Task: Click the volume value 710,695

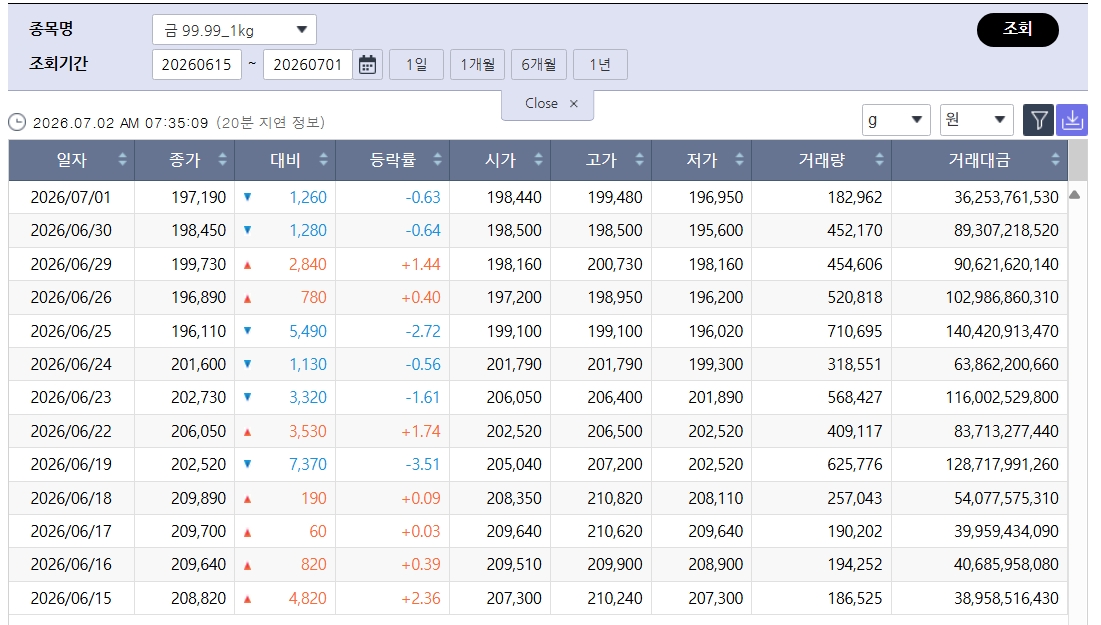Action: [855, 331]
